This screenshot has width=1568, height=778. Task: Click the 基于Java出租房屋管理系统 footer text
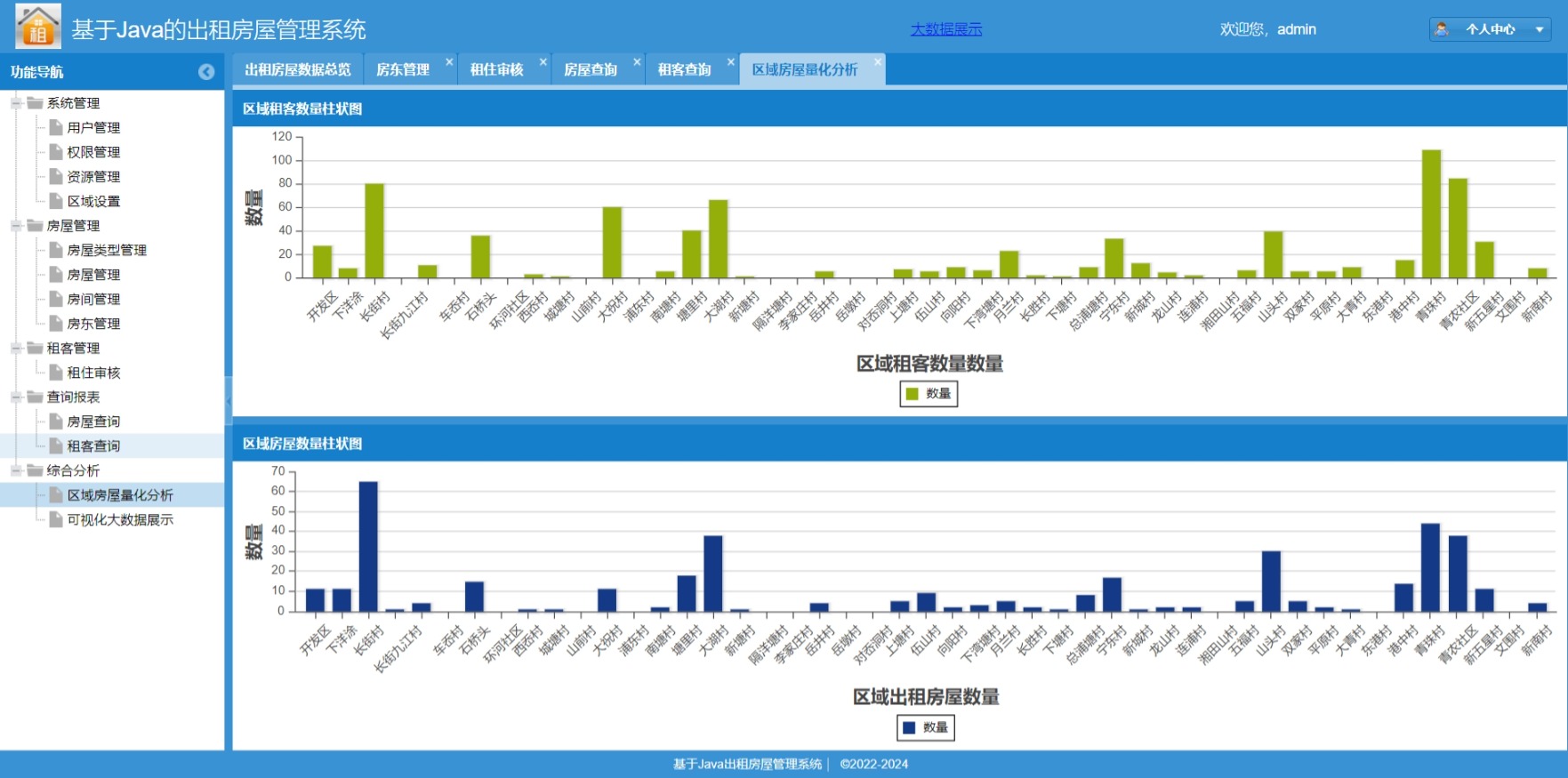click(747, 764)
